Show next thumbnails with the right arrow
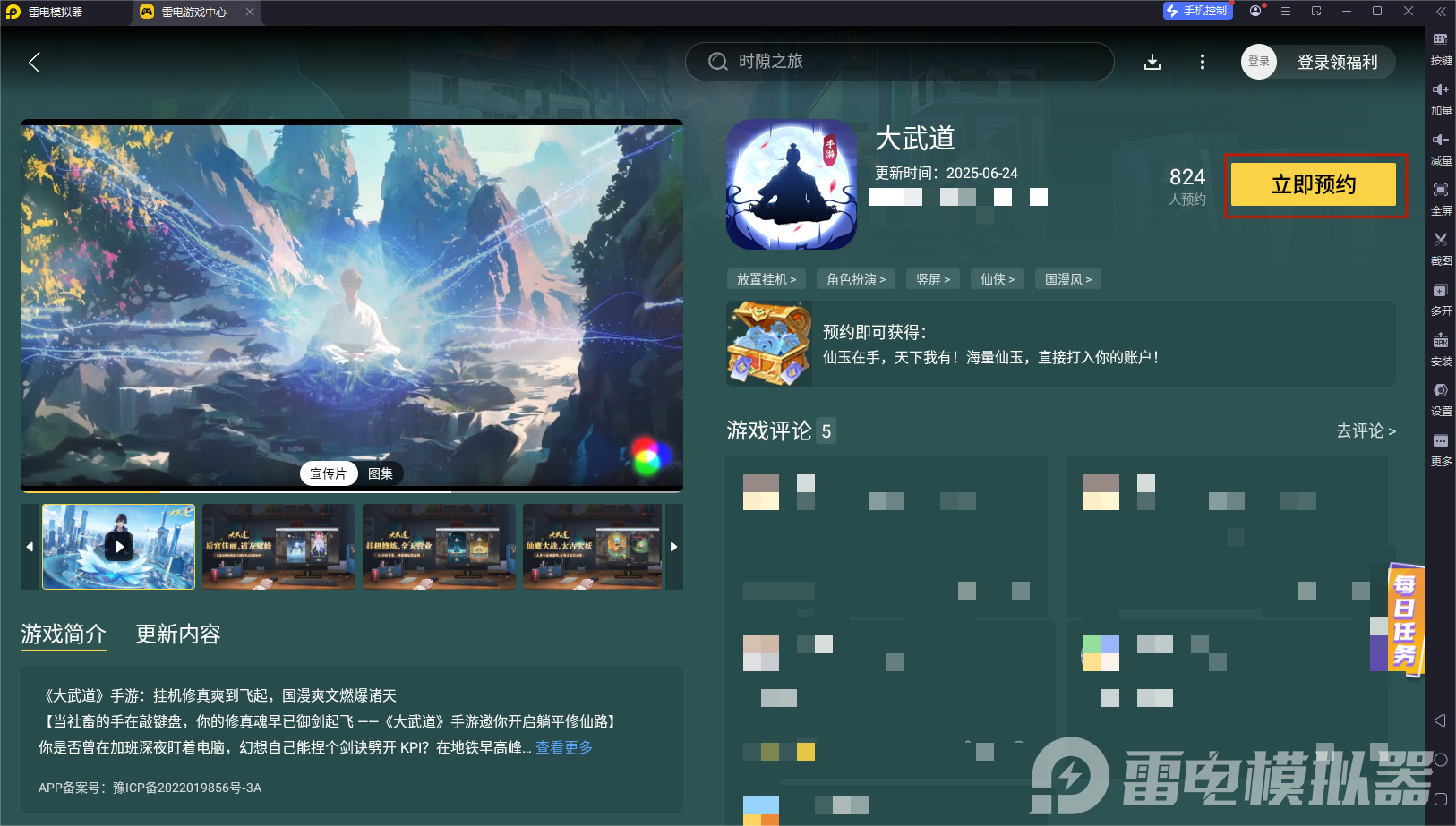Viewport: 1456px width, 826px height. coord(674,546)
